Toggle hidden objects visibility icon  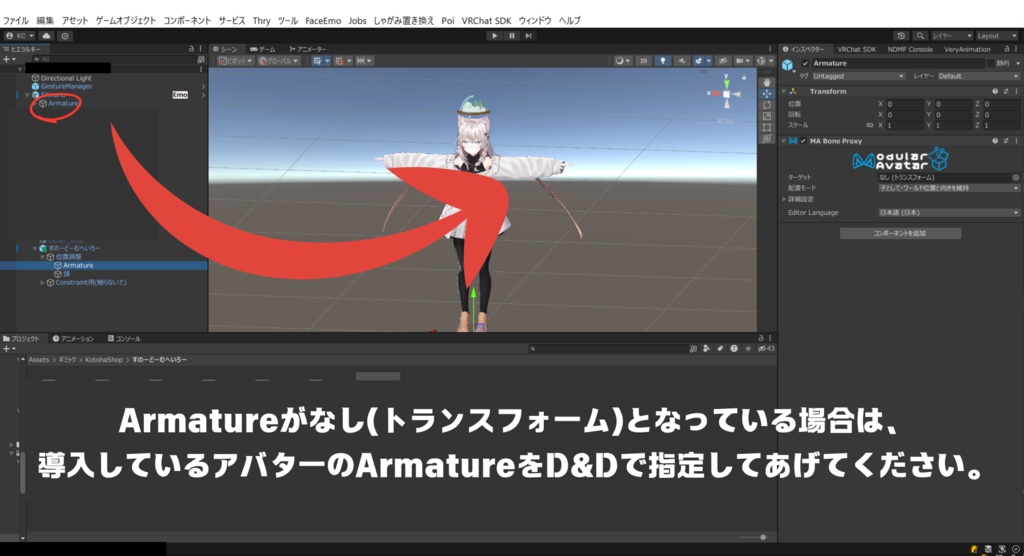[722, 61]
